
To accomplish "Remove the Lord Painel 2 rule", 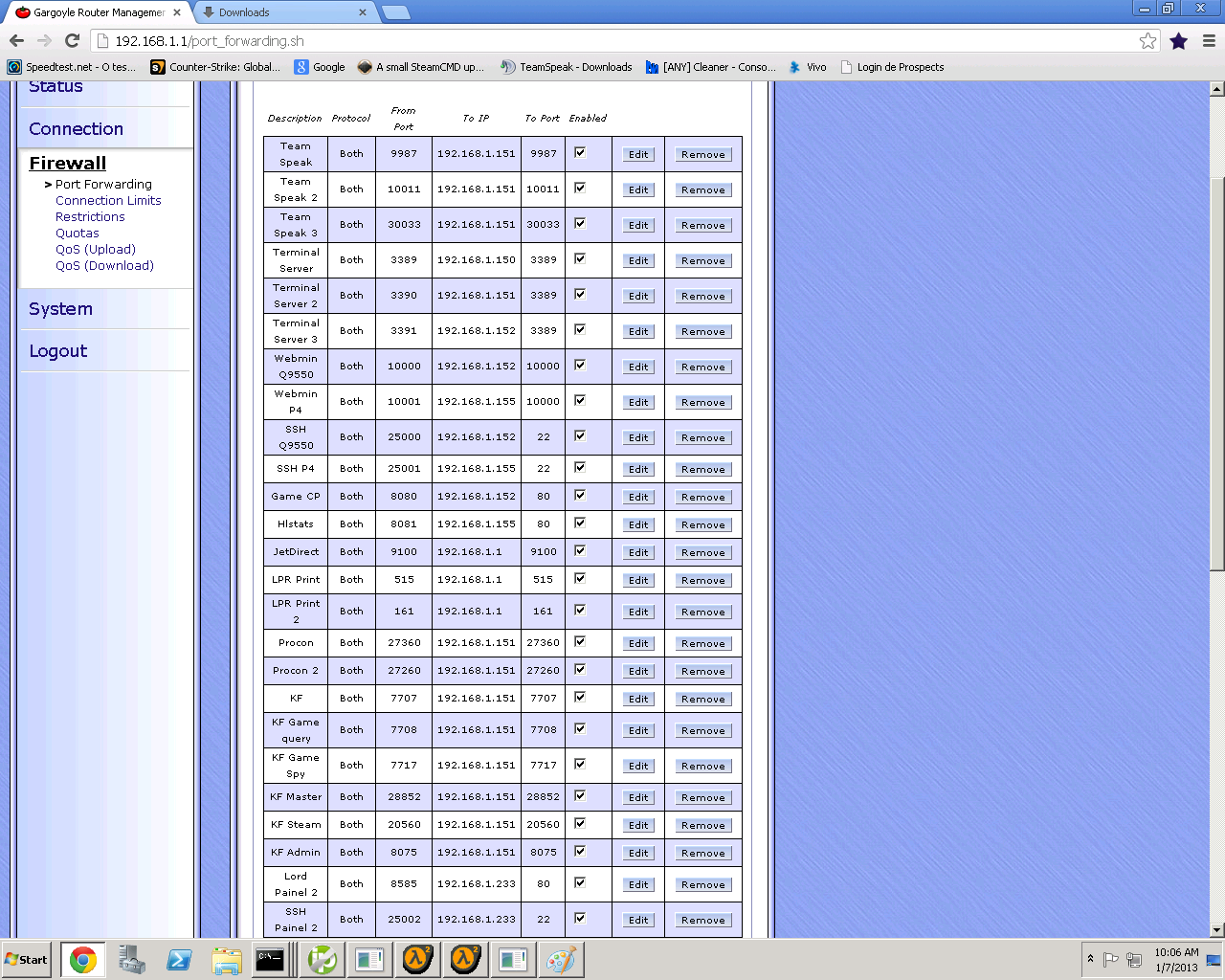I will [x=703, y=884].
